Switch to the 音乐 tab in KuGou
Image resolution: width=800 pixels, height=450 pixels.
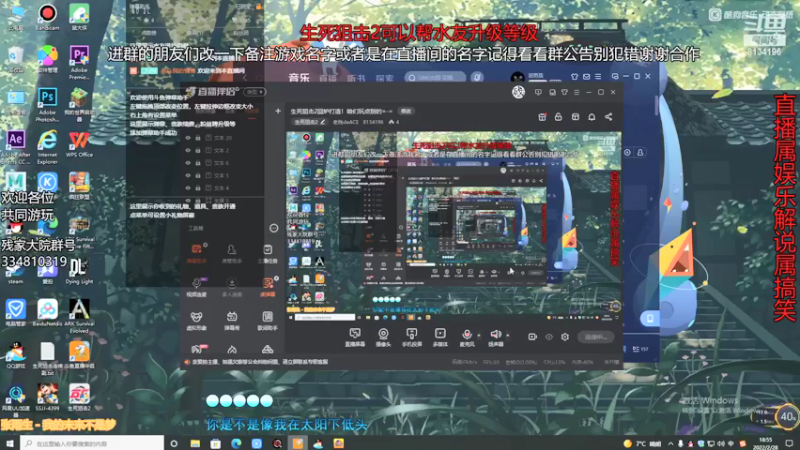point(299,78)
